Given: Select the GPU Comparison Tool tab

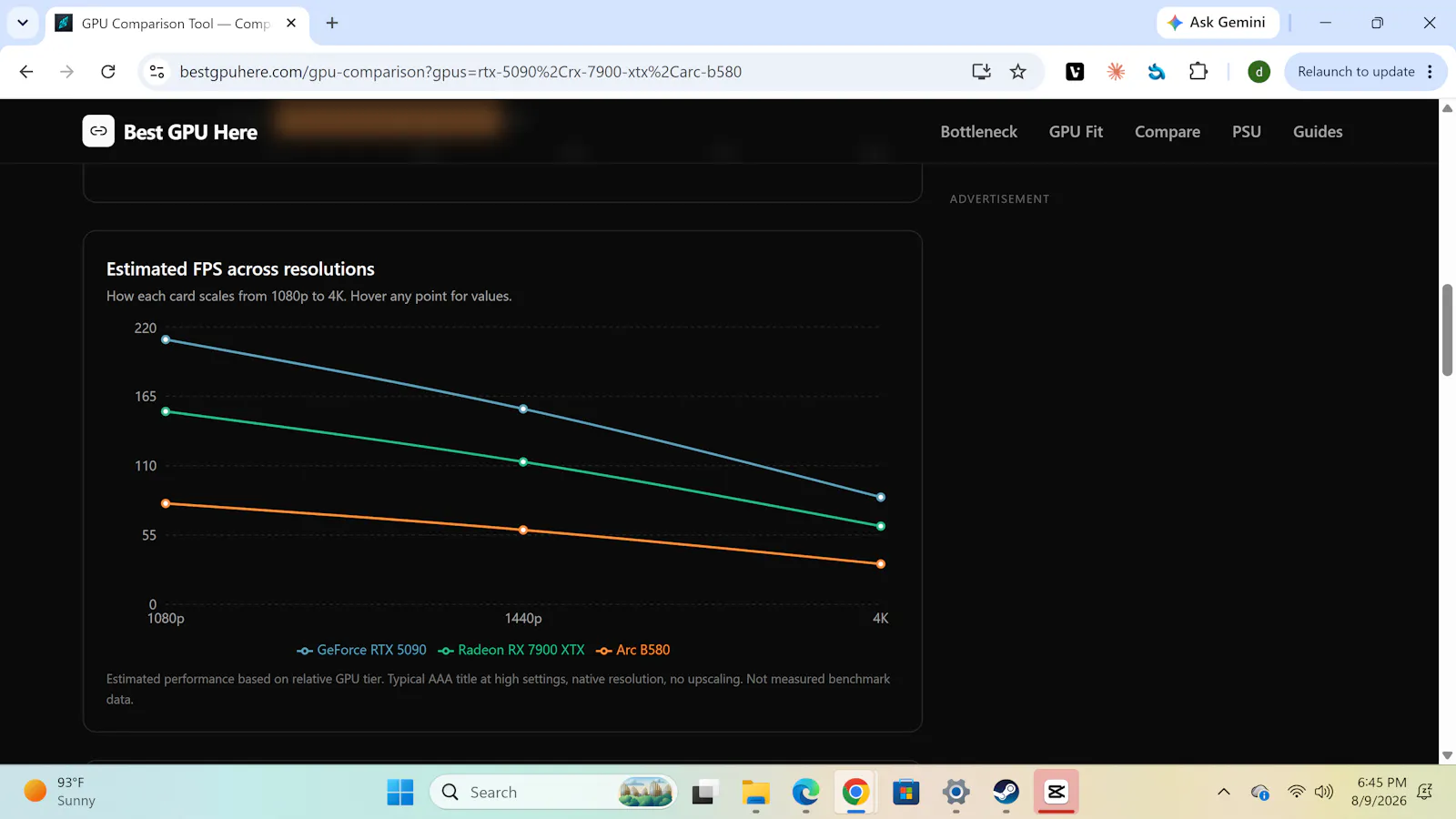Looking at the screenshot, I should click(x=176, y=24).
